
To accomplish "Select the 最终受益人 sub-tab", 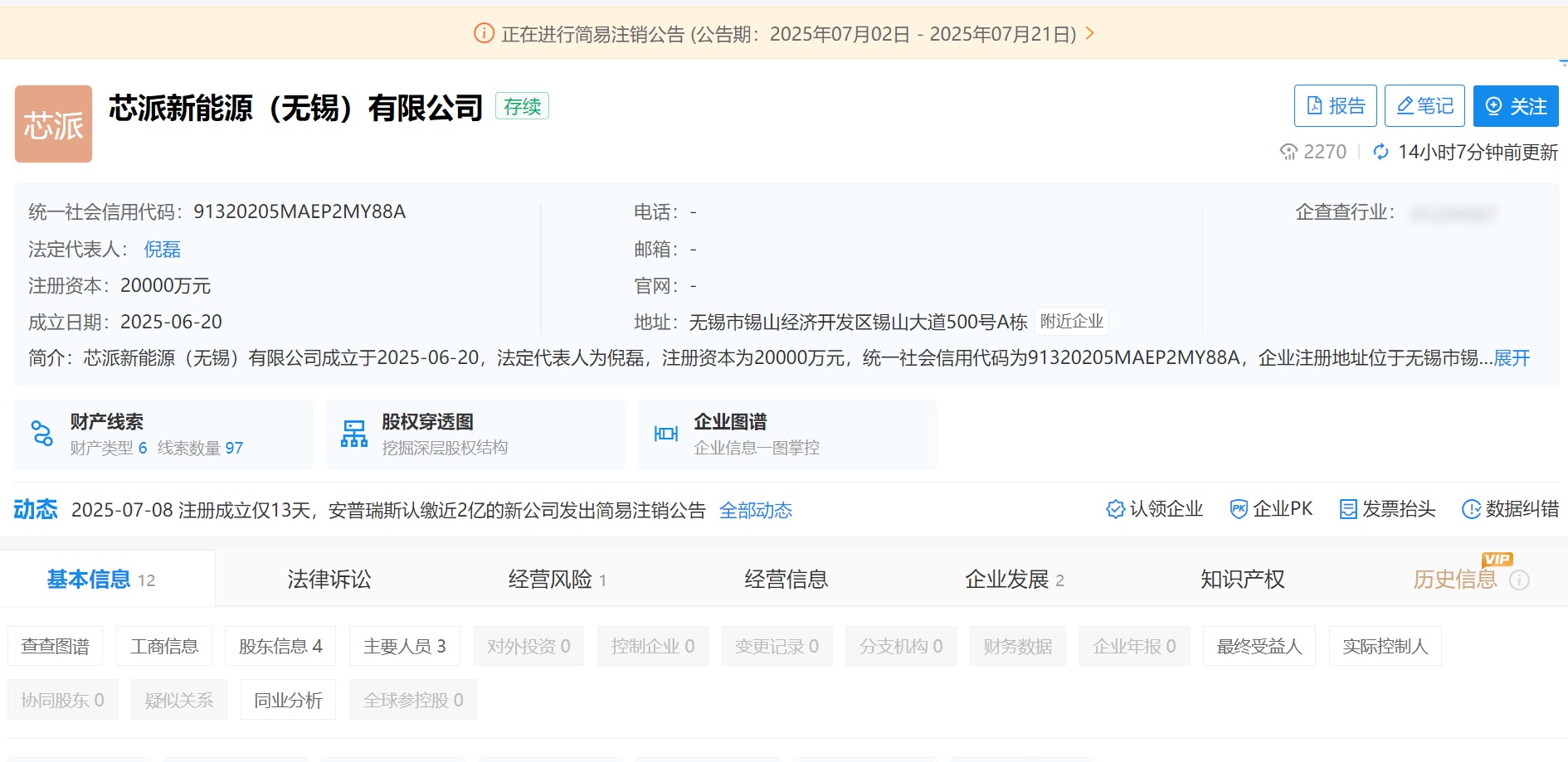I will pyautogui.click(x=1259, y=646).
